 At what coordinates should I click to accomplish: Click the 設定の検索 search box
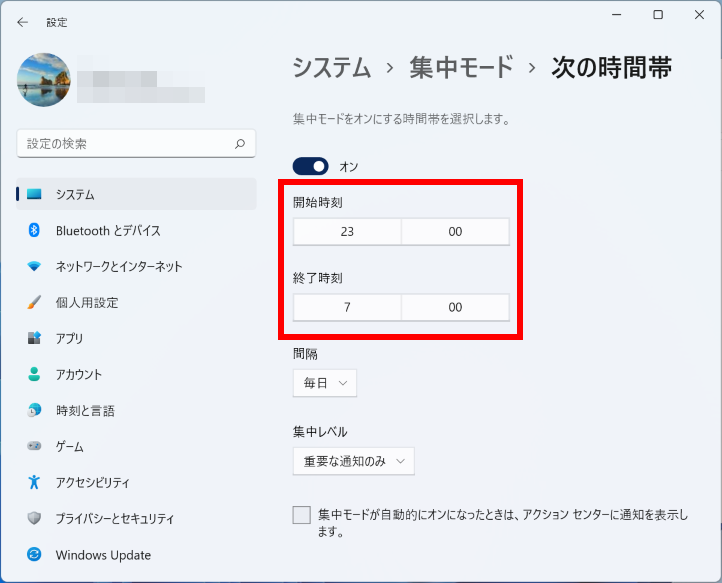(136, 144)
